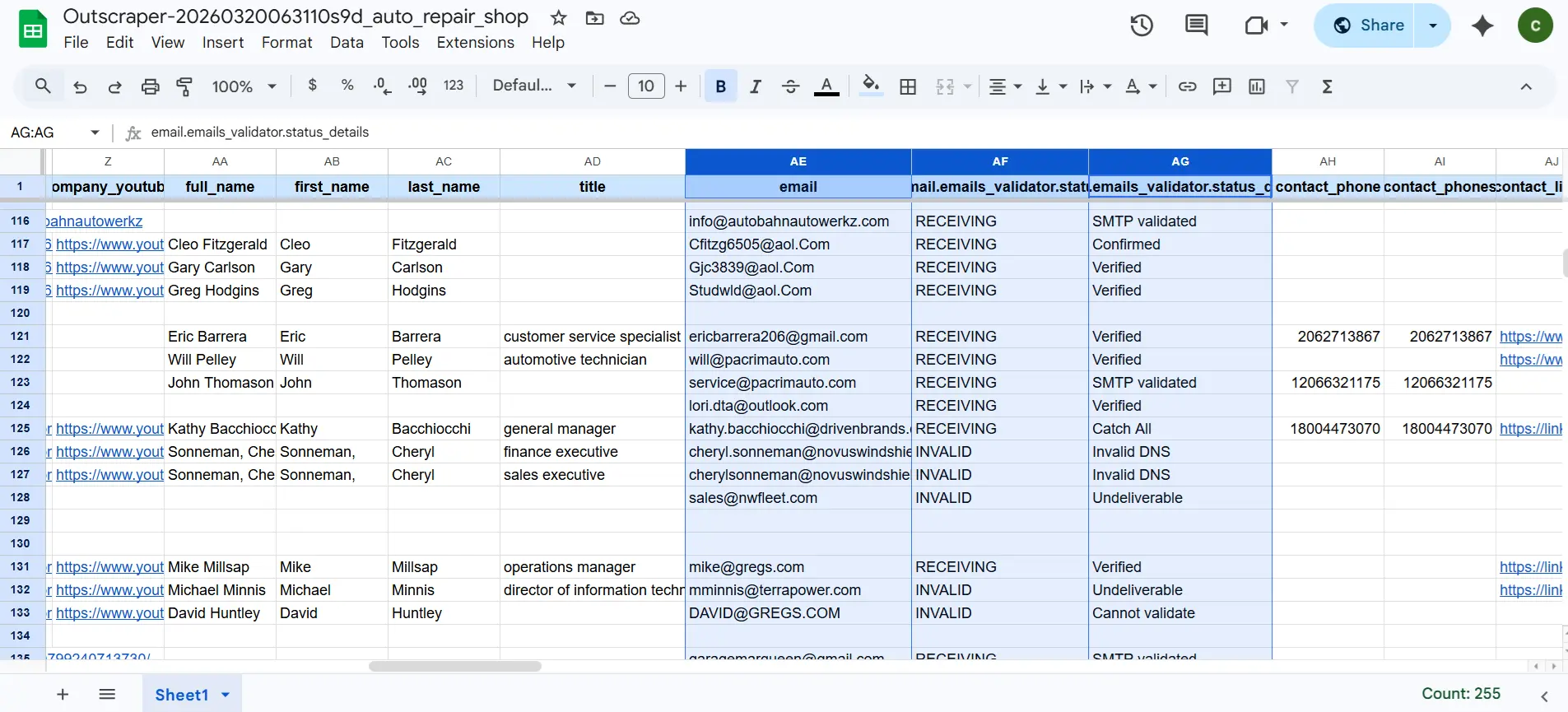Image resolution: width=1568 pixels, height=712 pixels.
Task: Click the print icon in toolbar
Action: tap(150, 86)
